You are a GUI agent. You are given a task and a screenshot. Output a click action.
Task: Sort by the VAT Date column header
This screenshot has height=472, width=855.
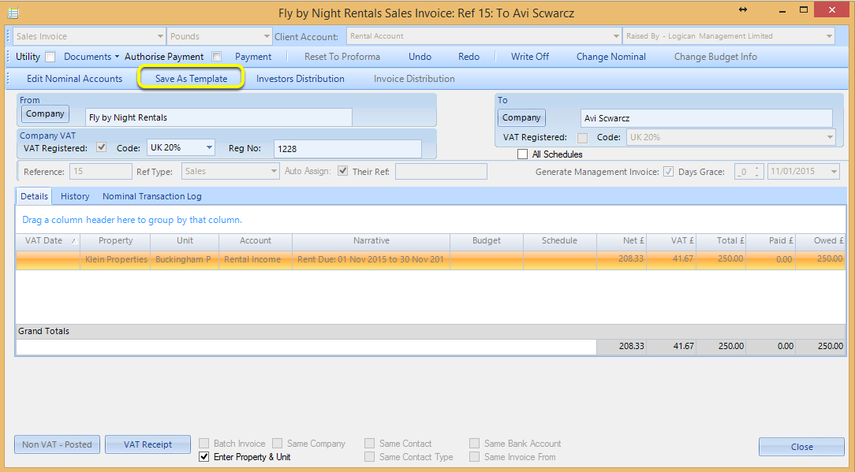pos(48,240)
